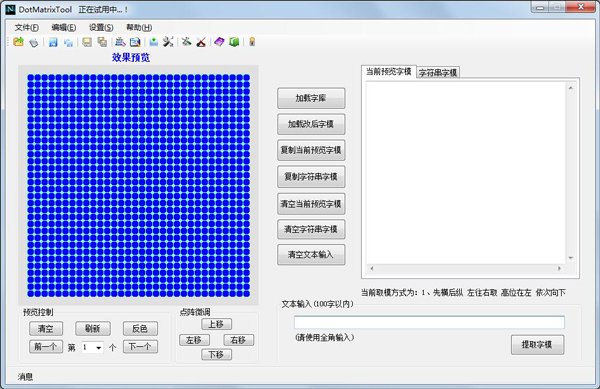
Task: Click the yellow key/lock registration icon
Action: pos(252,42)
